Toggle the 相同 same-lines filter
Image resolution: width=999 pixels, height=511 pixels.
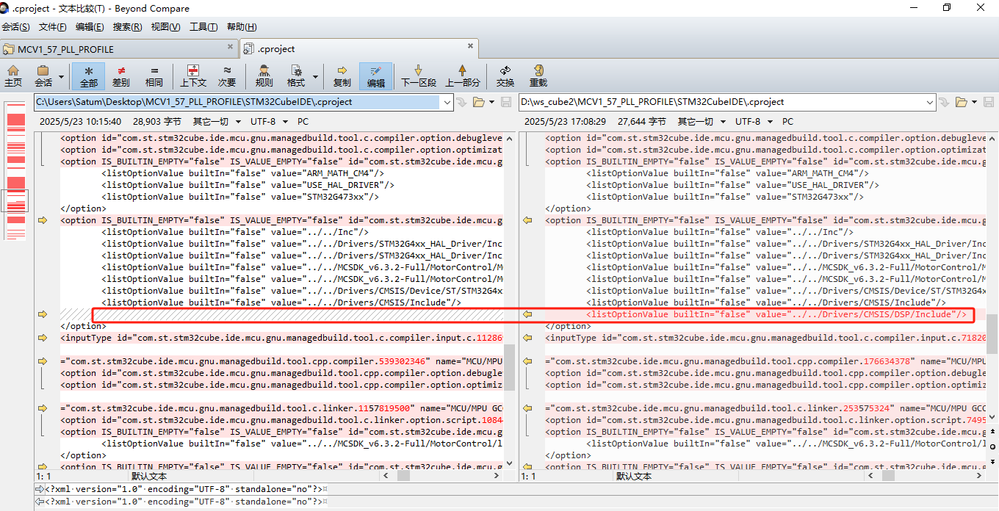(x=154, y=76)
